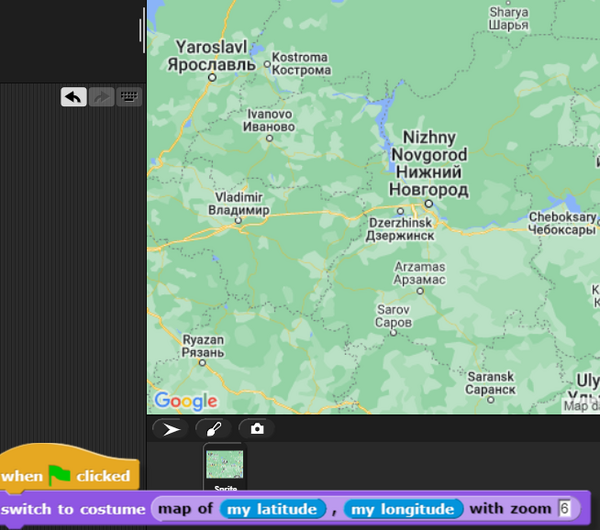The height and width of the screenshot is (530, 600).
Task: Take a camera snapshot for new sprite
Action: (x=257, y=429)
